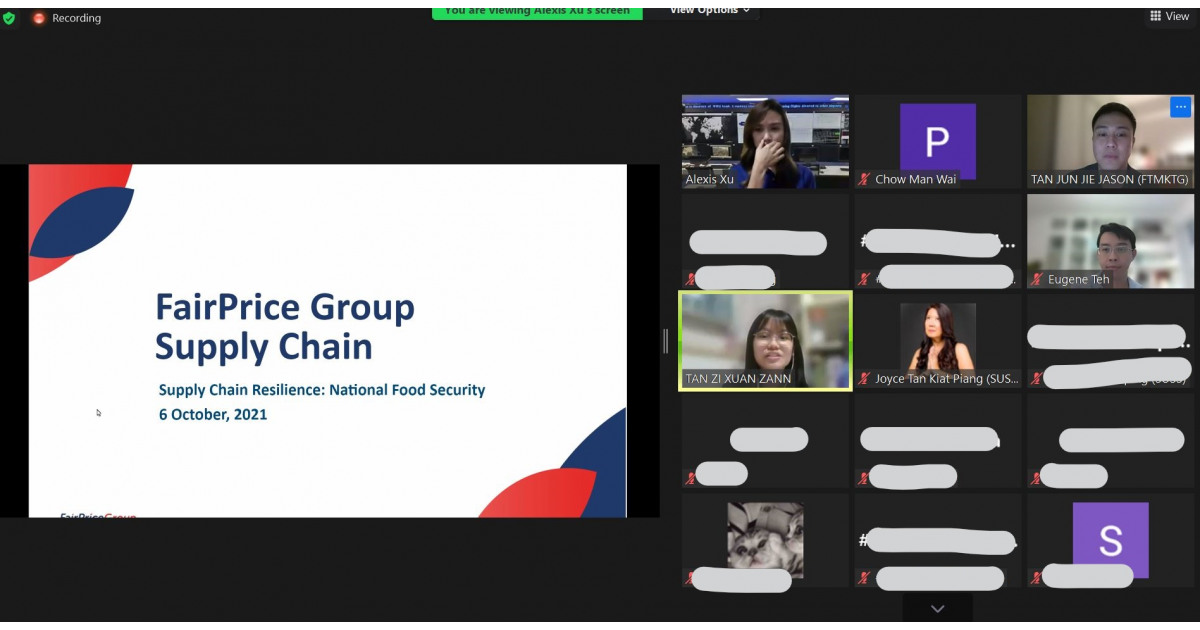
Task: Click the muted mic icon on Eugene Teh's tile
Action: (1037, 279)
